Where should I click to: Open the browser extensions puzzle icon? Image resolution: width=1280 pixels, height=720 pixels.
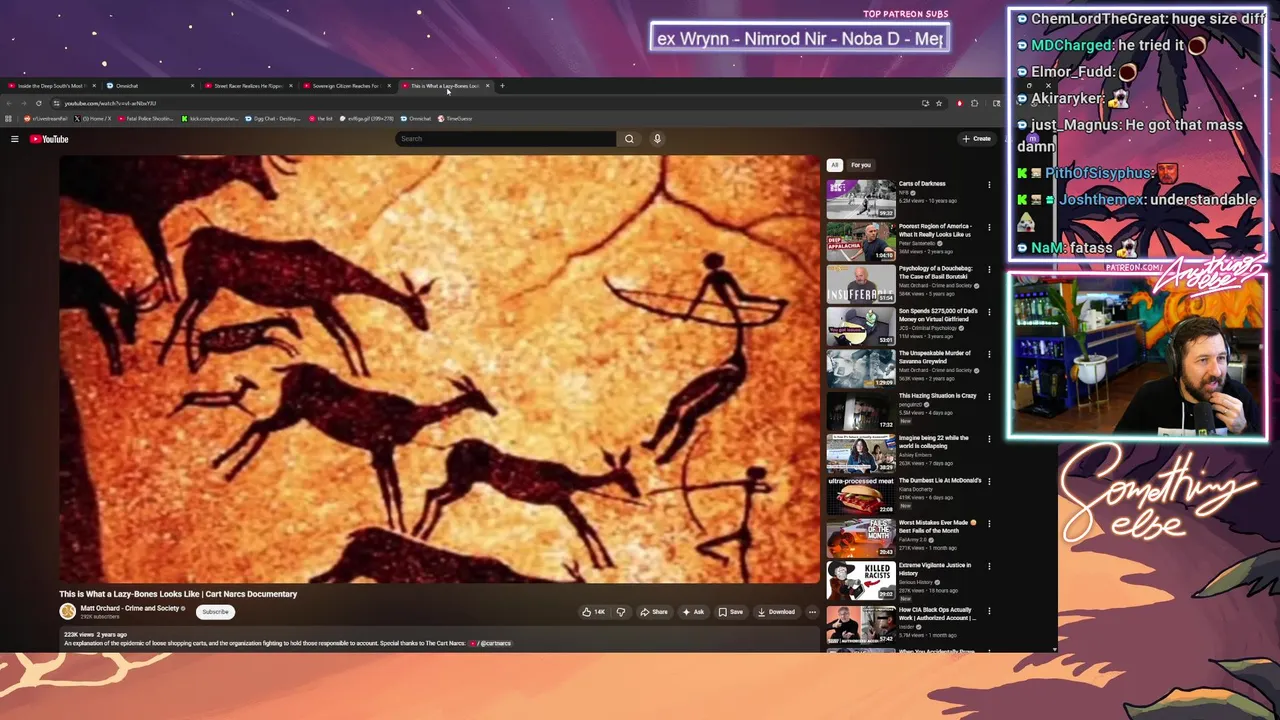pos(975,103)
